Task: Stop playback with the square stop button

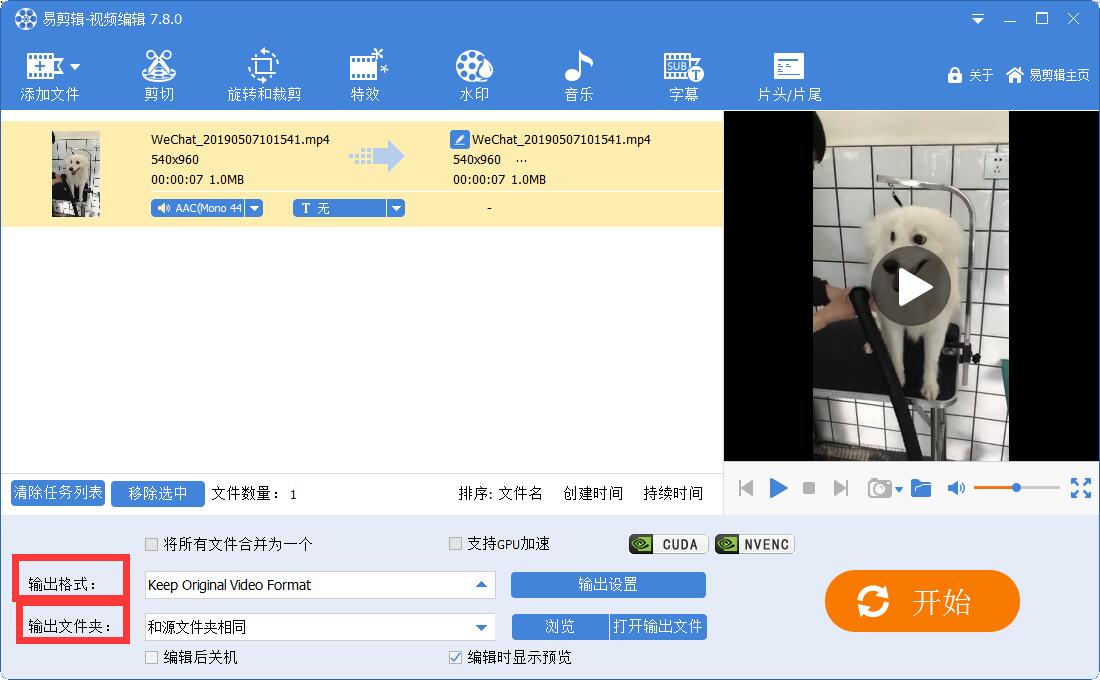Action: click(x=809, y=488)
